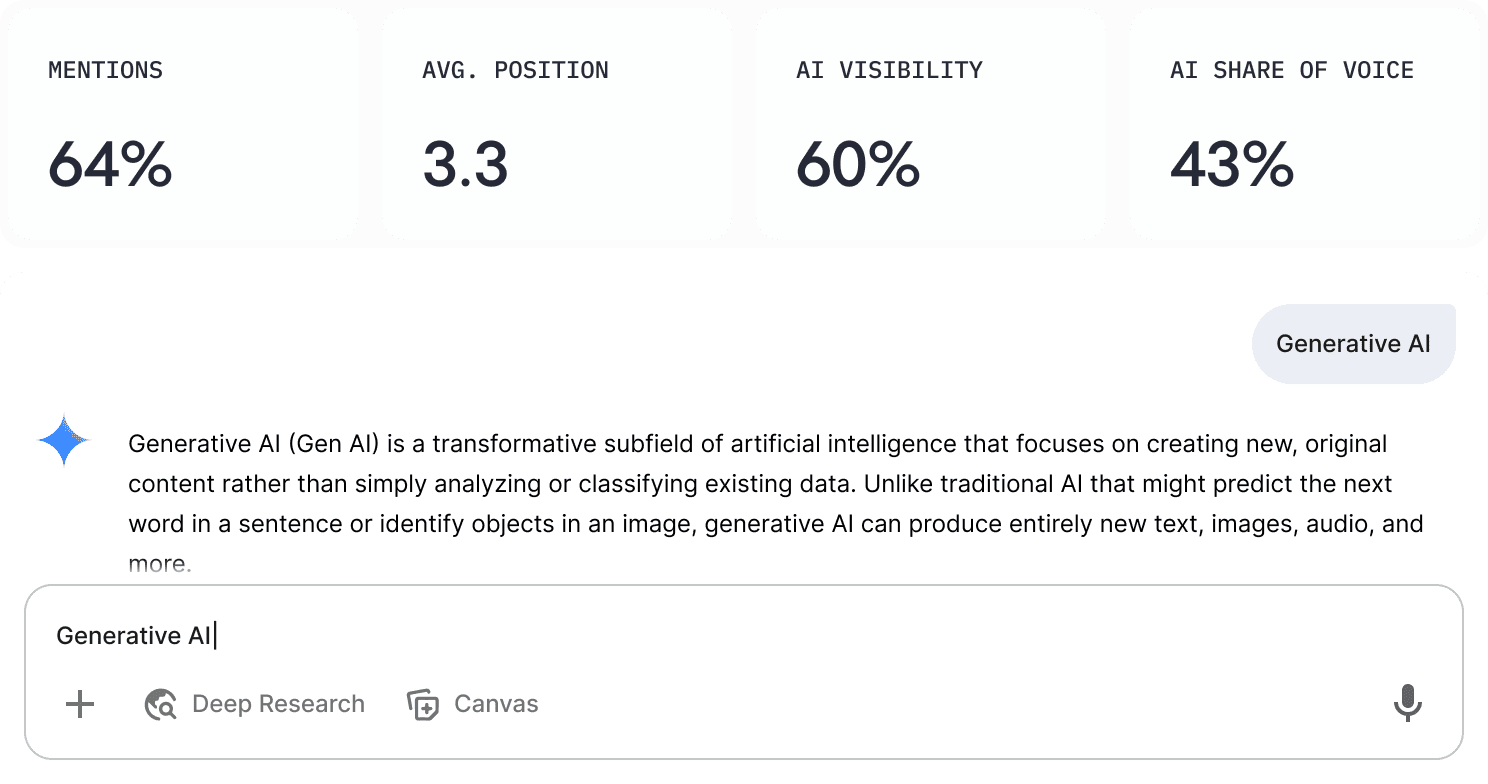This screenshot has width=1488, height=784.
Task: Click the 64% mentions value
Action: click(110, 164)
